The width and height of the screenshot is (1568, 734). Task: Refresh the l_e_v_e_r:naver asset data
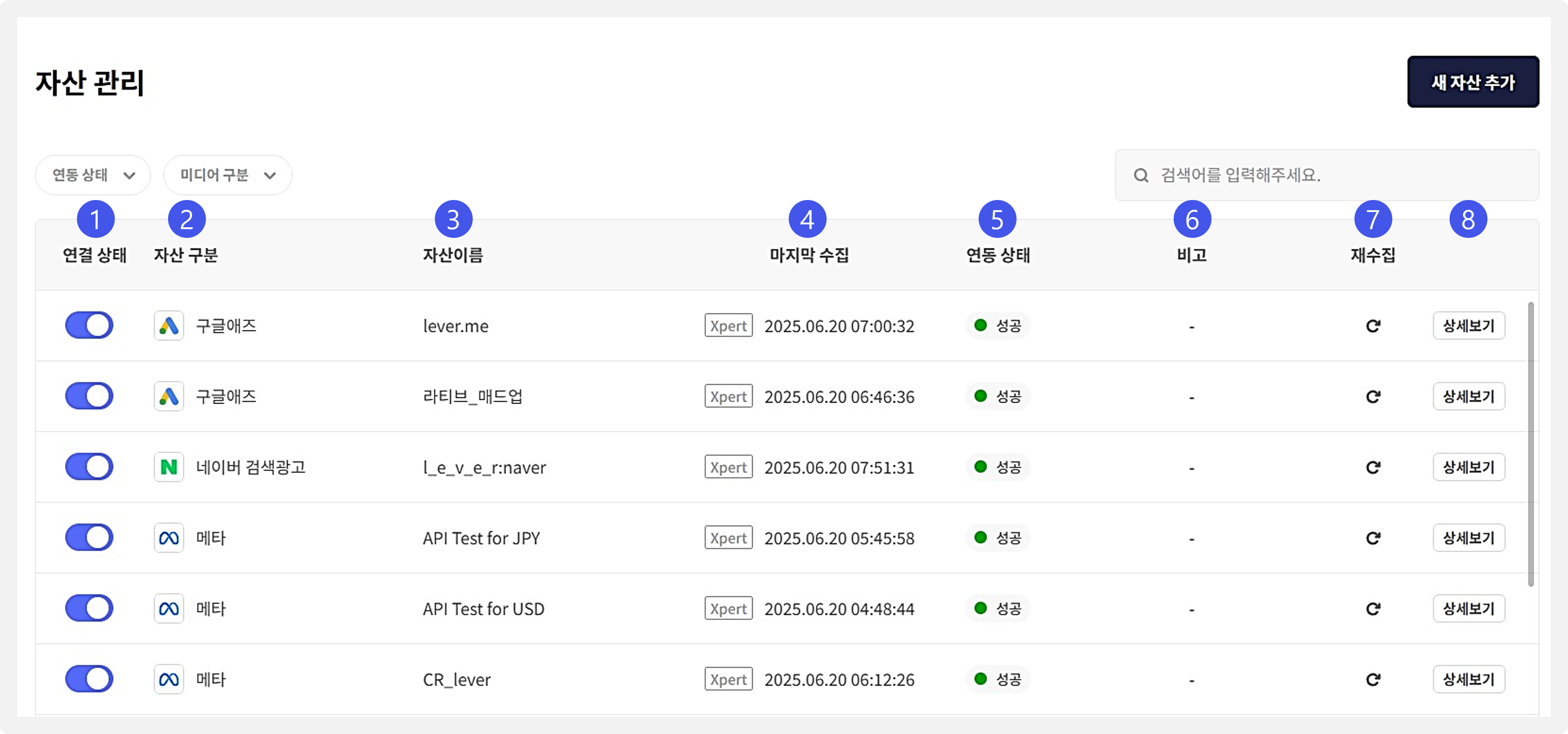click(x=1373, y=467)
